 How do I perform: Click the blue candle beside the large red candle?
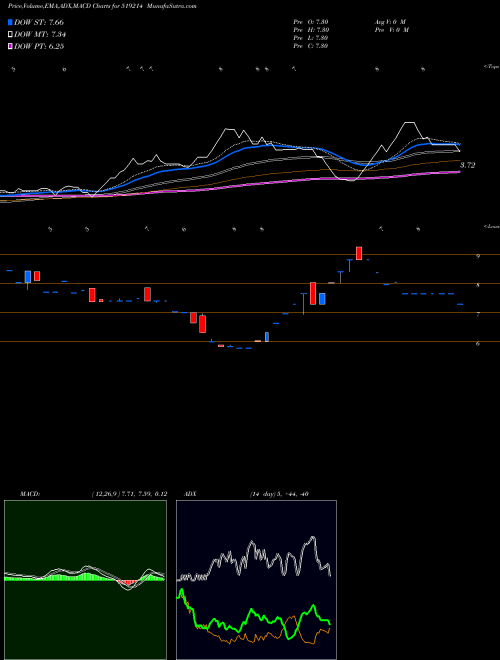click(322, 299)
